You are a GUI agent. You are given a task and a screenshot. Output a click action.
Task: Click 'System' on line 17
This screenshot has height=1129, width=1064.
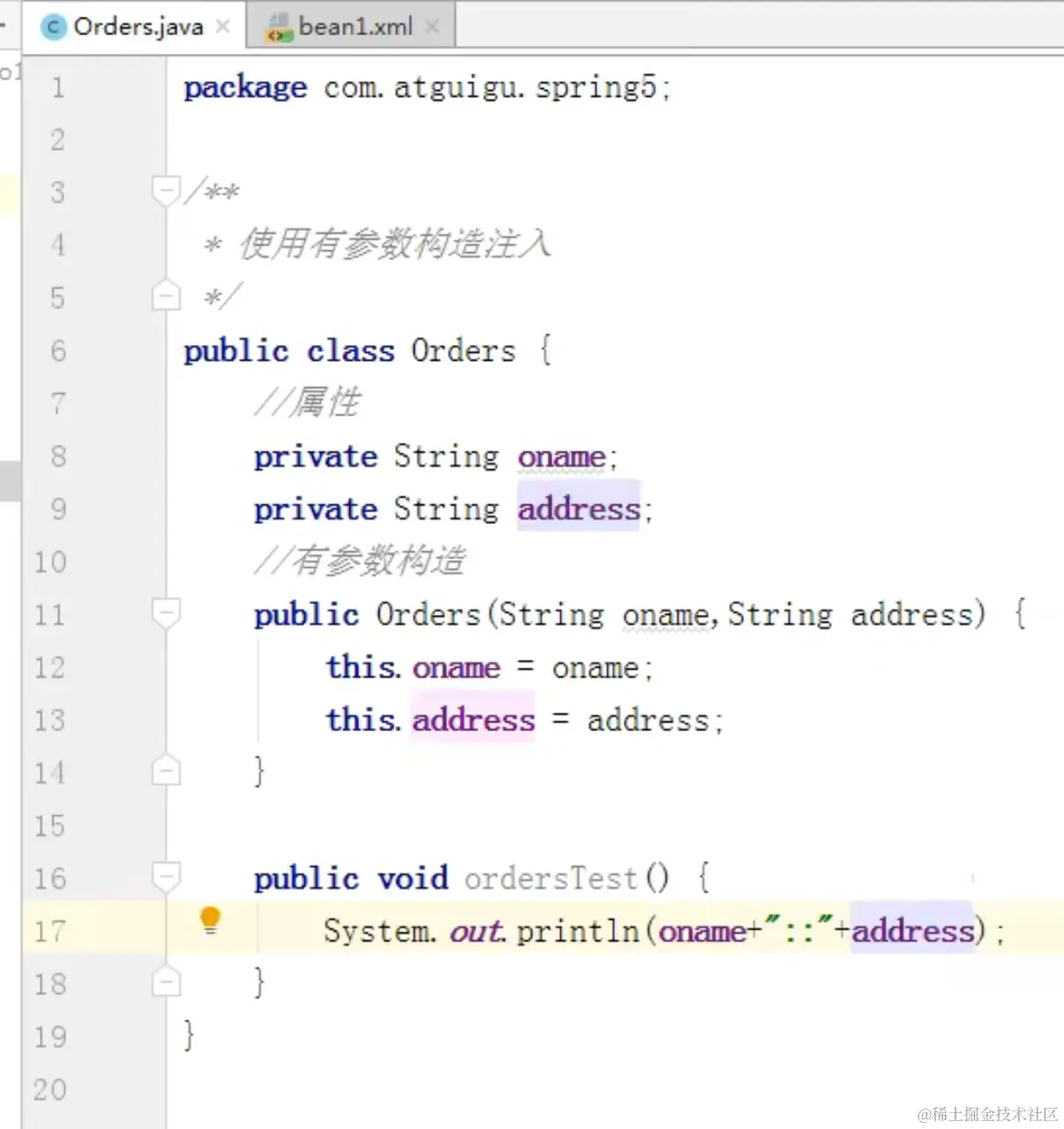(x=376, y=931)
